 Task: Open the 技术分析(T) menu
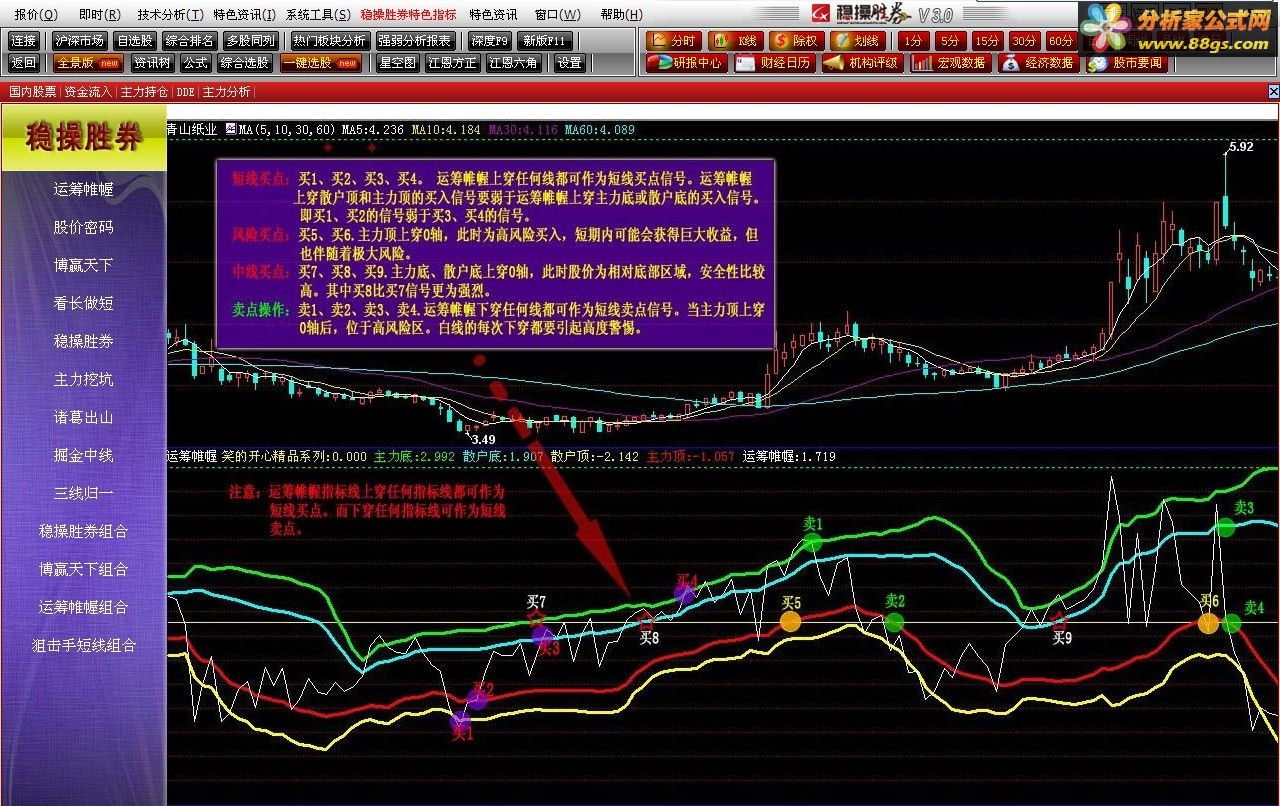click(170, 14)
